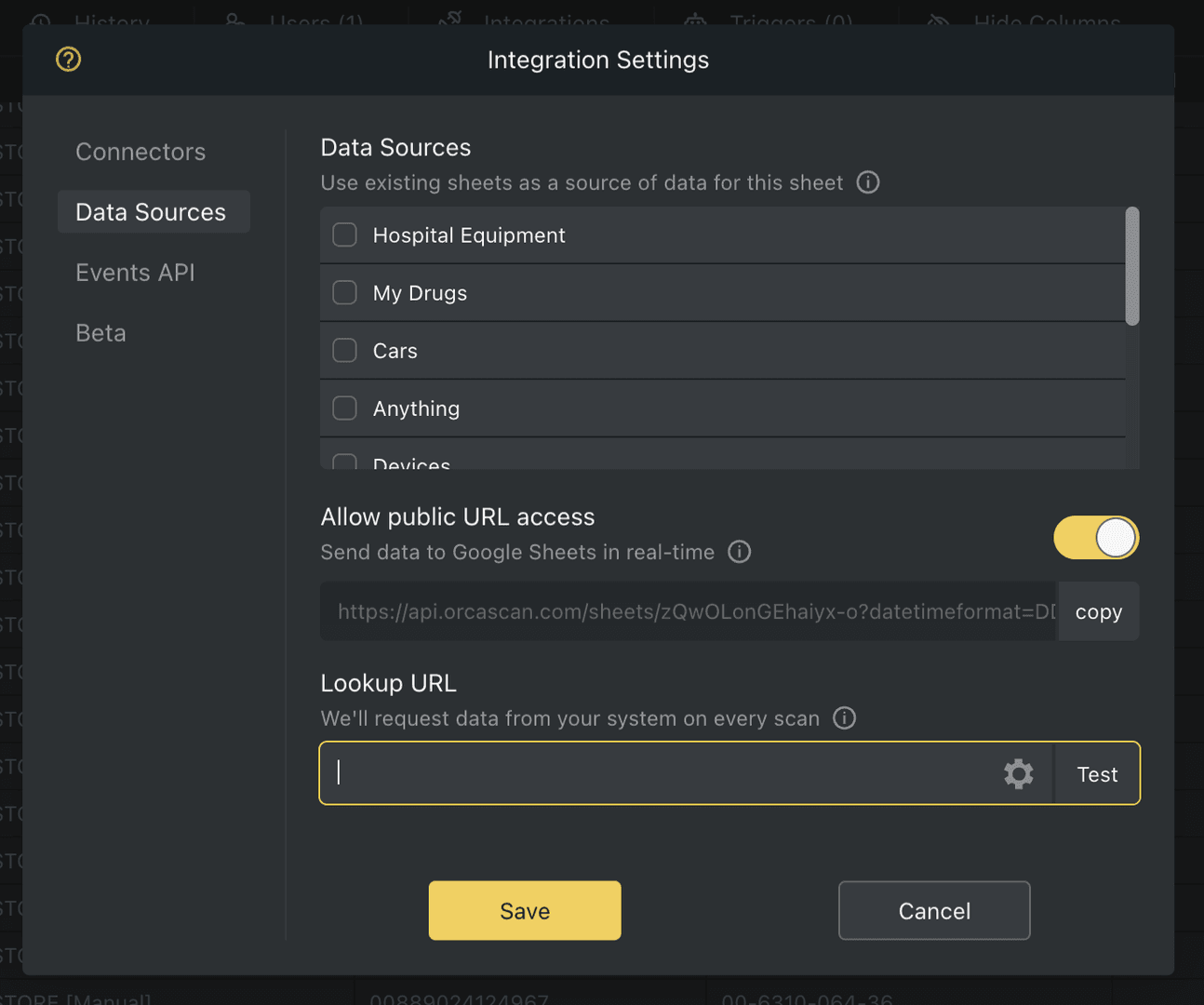Image resolution: width=1204 pixels, height=1005 pixels.
Task: Disable Allow public URL access
Action: pos(1096,537)
